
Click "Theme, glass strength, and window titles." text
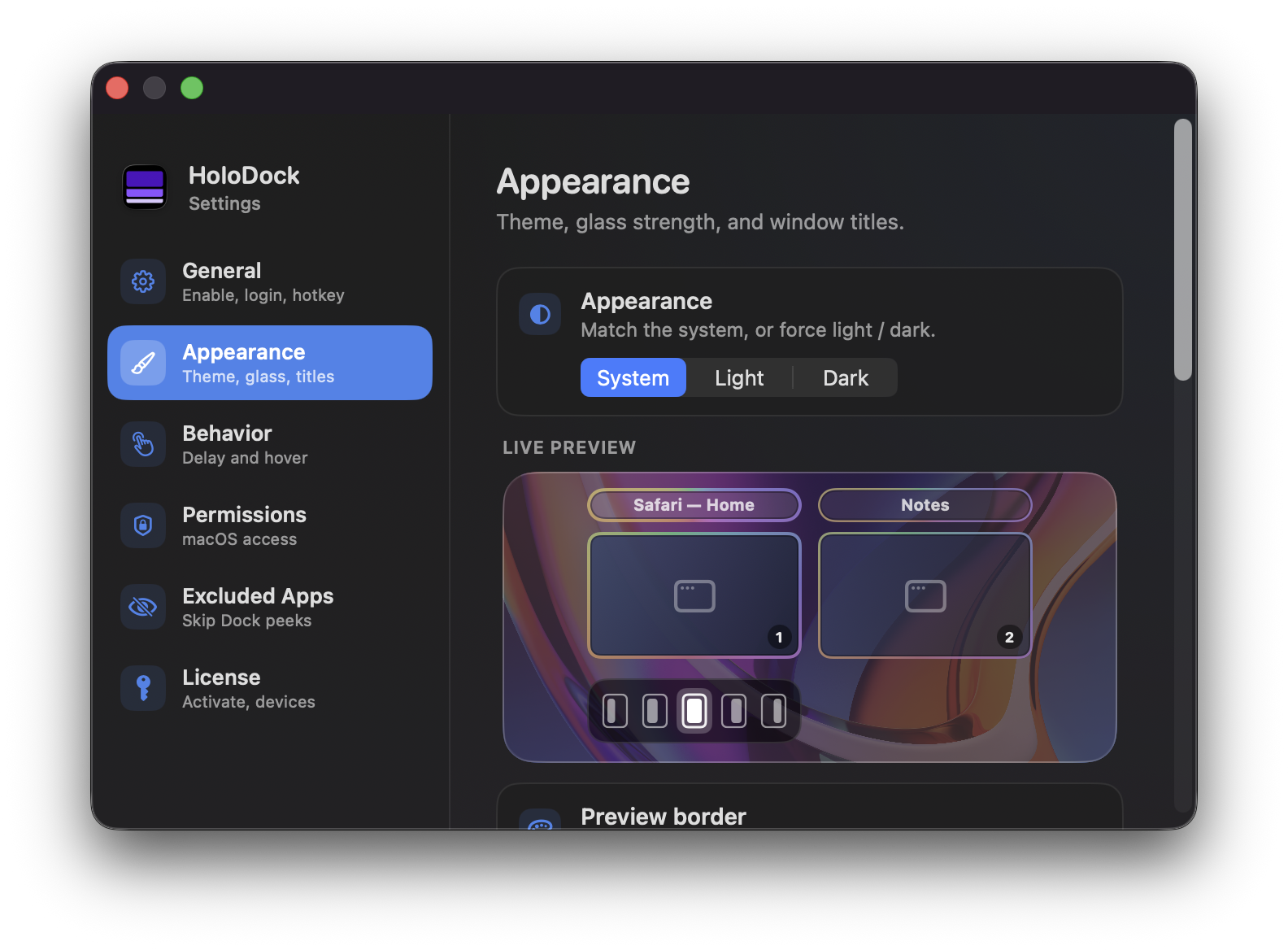point(700,222)
